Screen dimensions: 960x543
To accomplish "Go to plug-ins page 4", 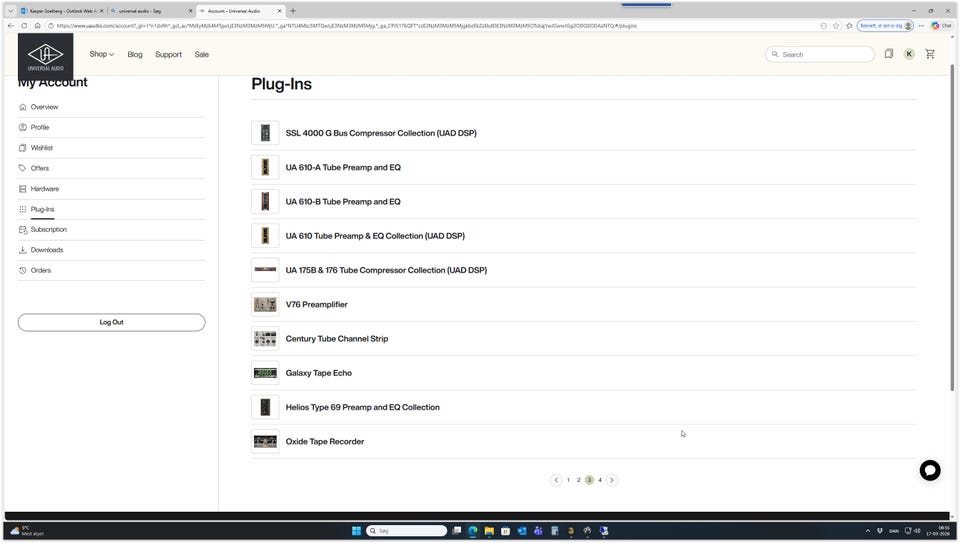I will point(600,480).
